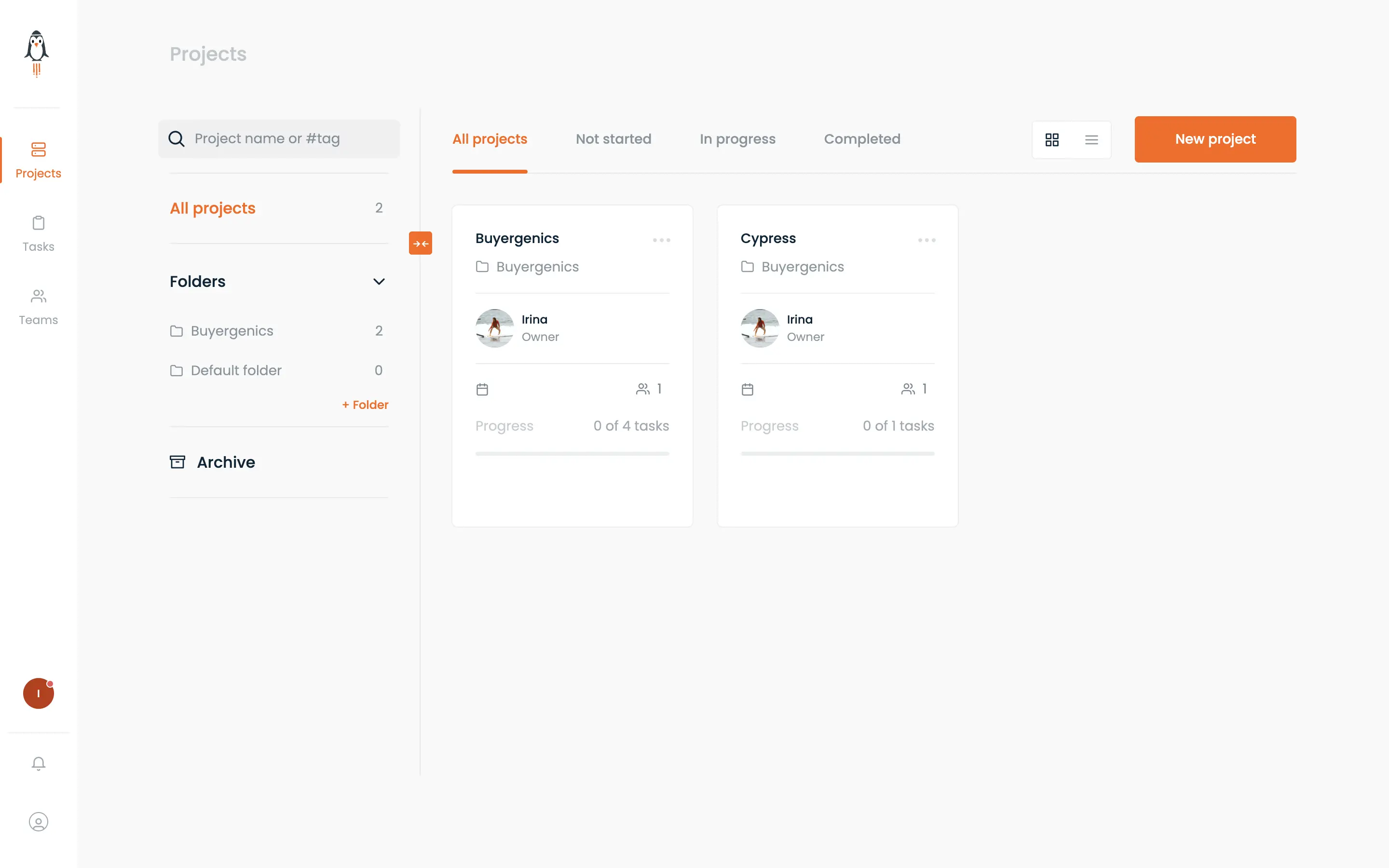
Task: Click the red "I" user avatar
Action: pyautogui.click(x=39, y=693)
